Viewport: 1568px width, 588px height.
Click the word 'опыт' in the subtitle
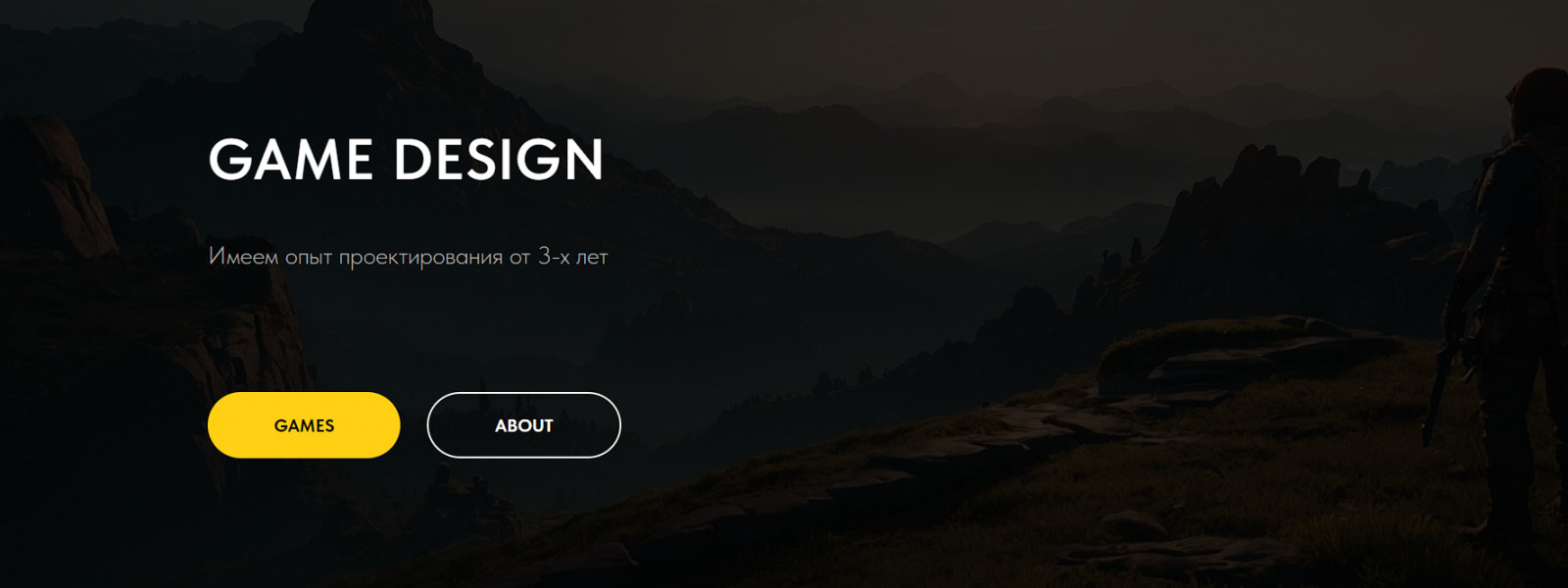point(309,259)
